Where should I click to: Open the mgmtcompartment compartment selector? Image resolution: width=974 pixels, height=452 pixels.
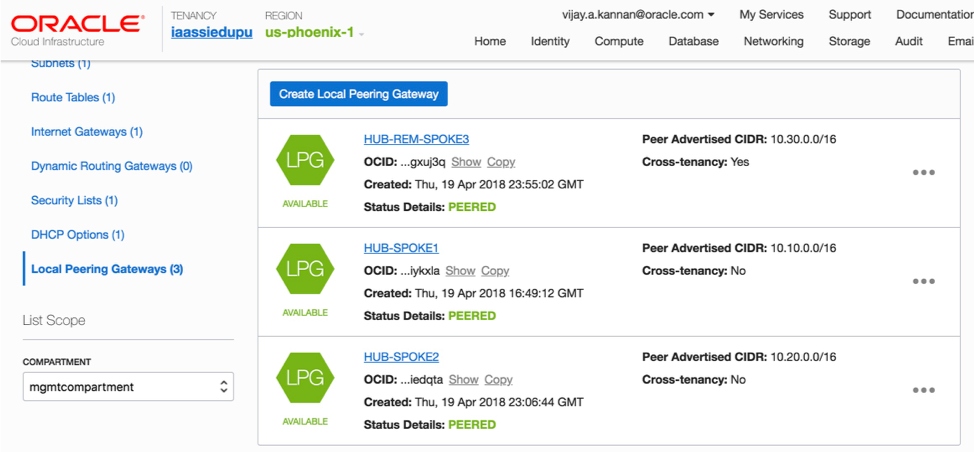coord(128,387)
